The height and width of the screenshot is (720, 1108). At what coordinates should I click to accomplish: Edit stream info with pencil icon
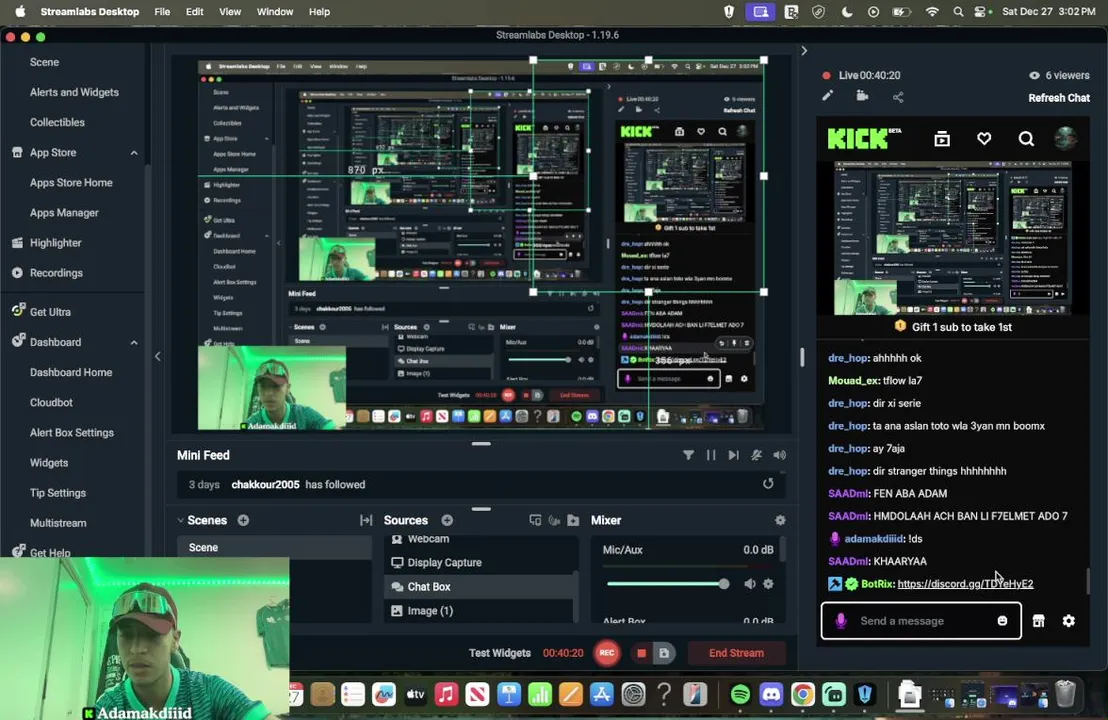pyautogui.click(x=827, y=96)
